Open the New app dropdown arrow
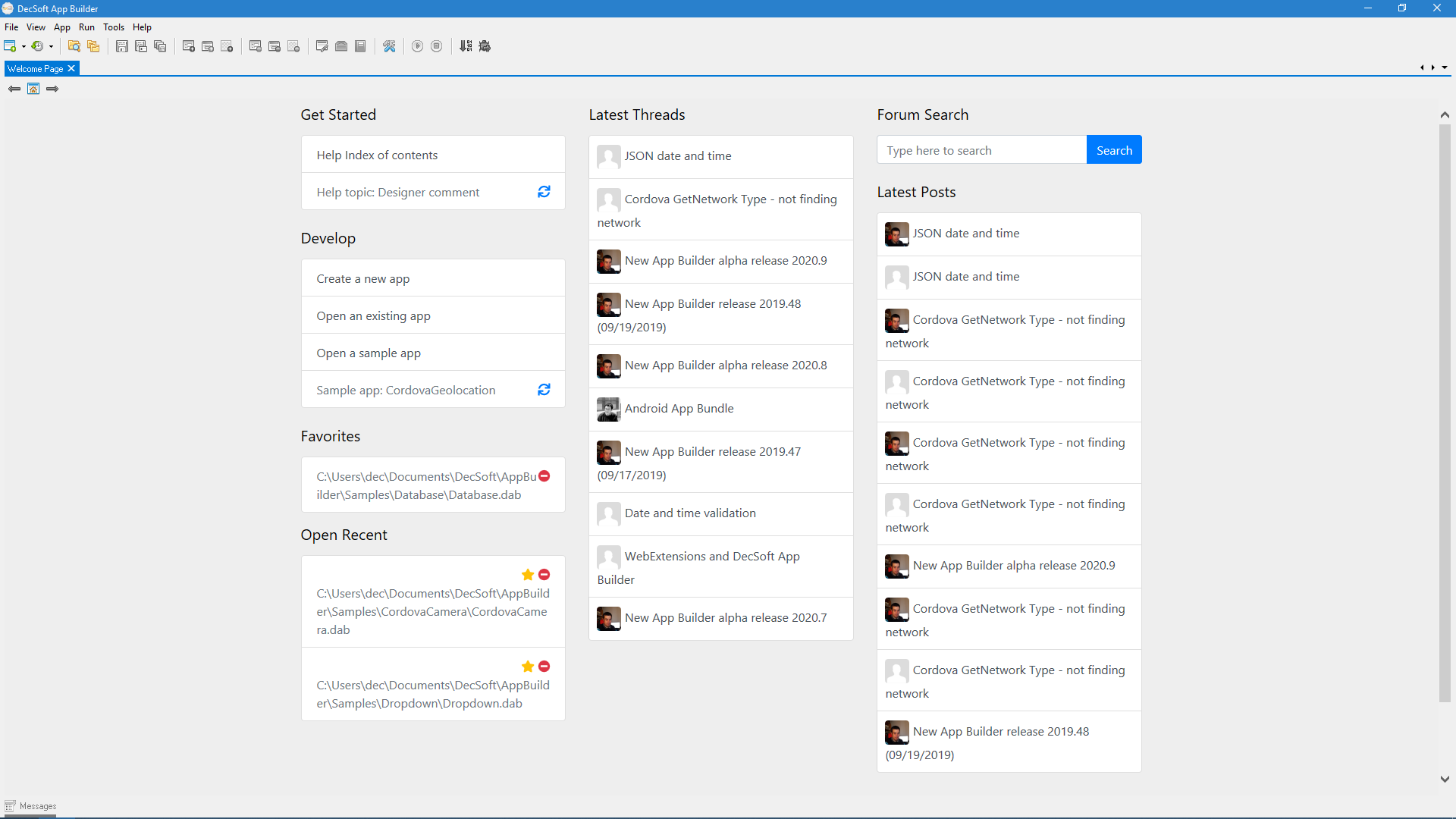The width and height of the screenshot is (1456, 819). (24, 47)
